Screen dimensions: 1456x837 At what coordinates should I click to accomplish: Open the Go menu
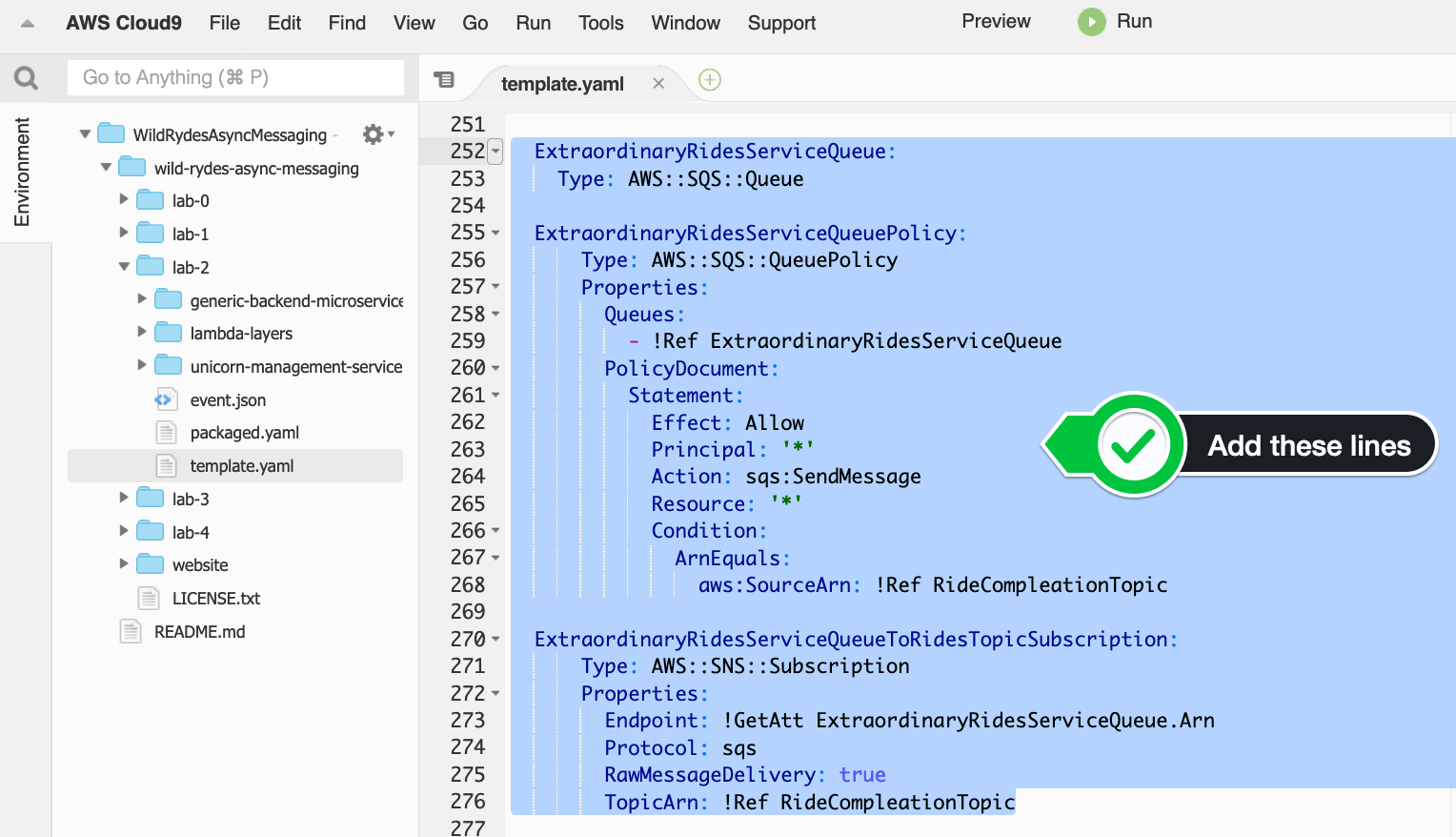pos(475,23)
